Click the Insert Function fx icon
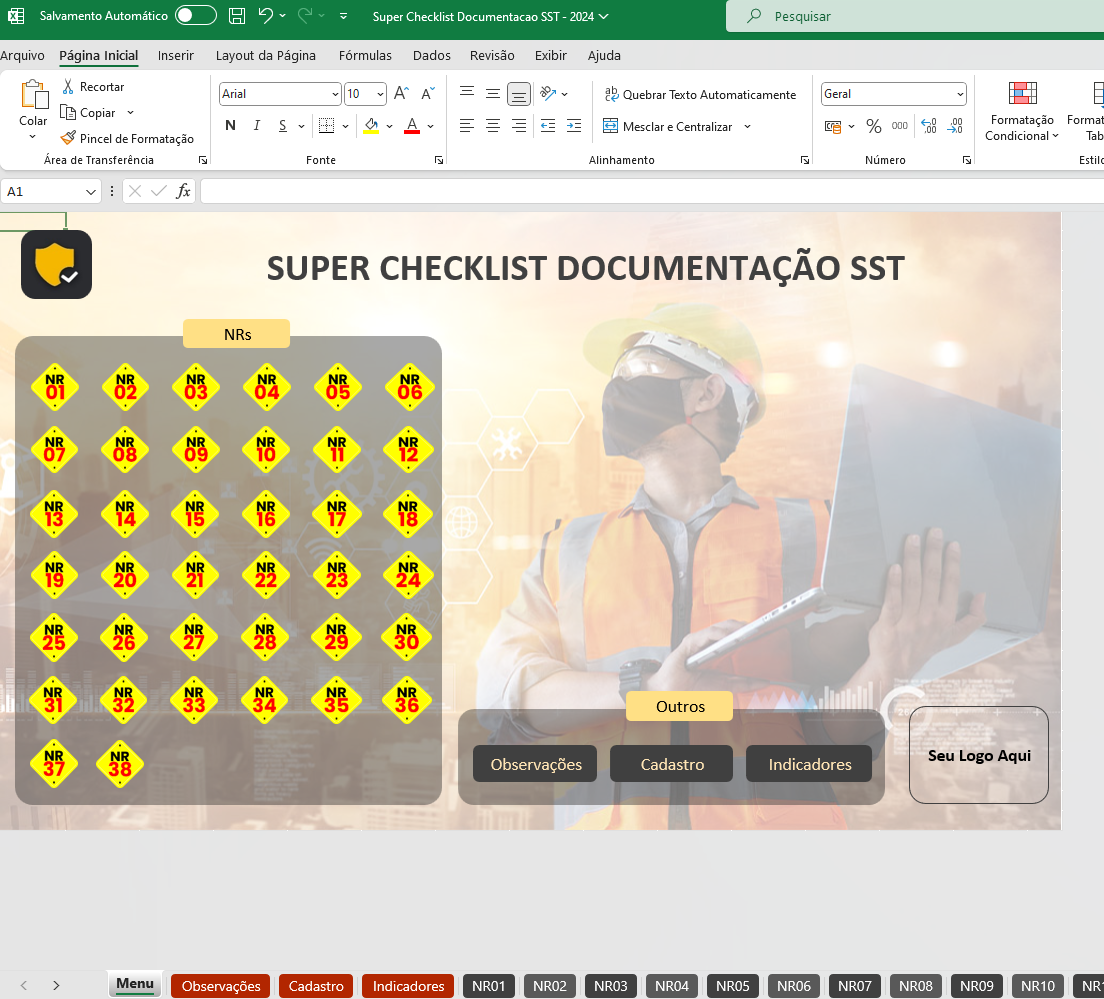The image size is (1104, 999). pos(183,191)
